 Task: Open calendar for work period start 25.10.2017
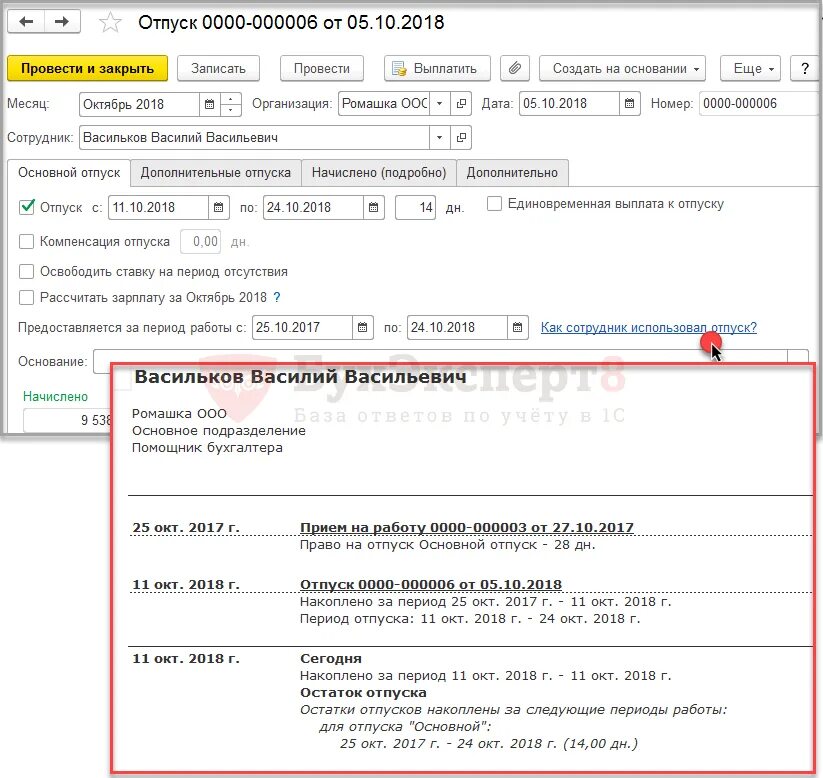click(364, 327)
